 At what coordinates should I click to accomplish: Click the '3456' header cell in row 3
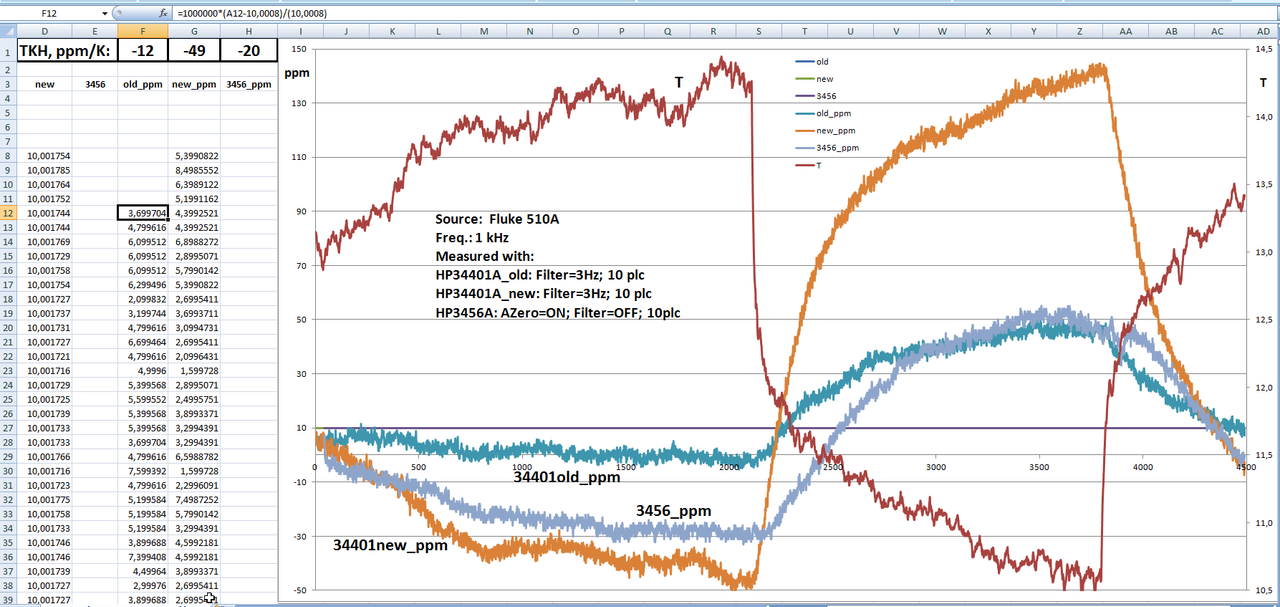pos(94,85)
